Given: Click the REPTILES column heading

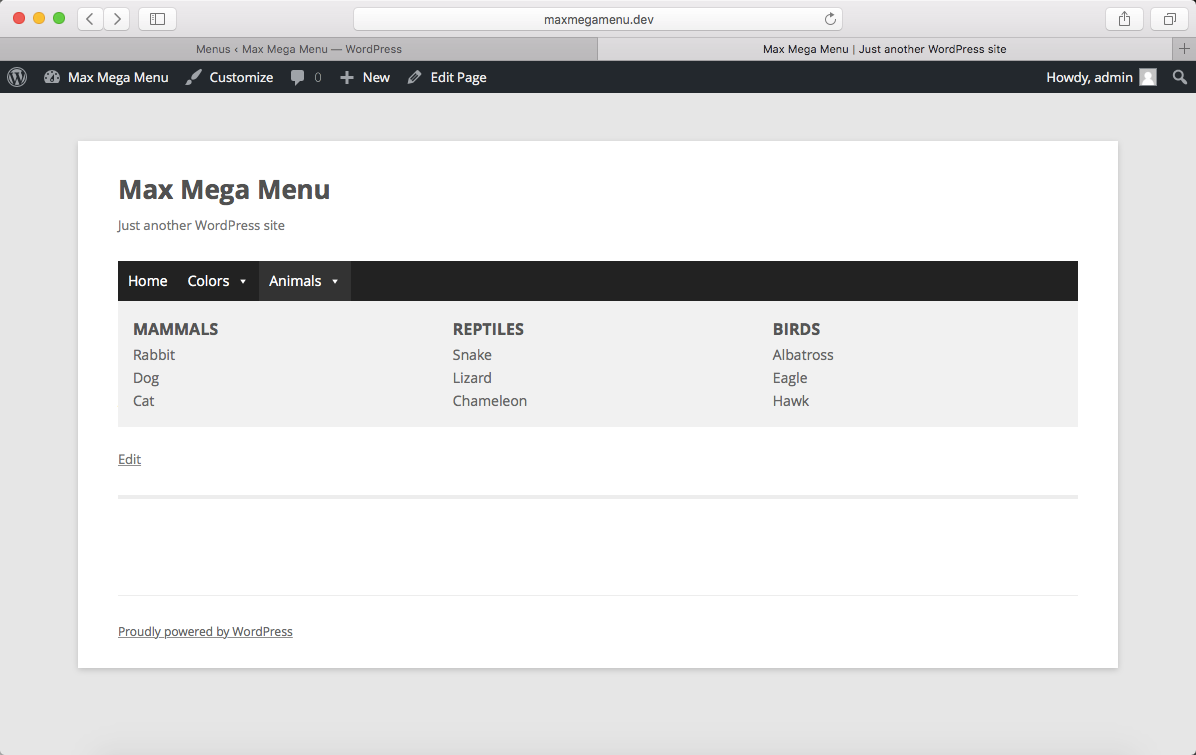Looking at the screenshot, I should click(x=488, y=329).
